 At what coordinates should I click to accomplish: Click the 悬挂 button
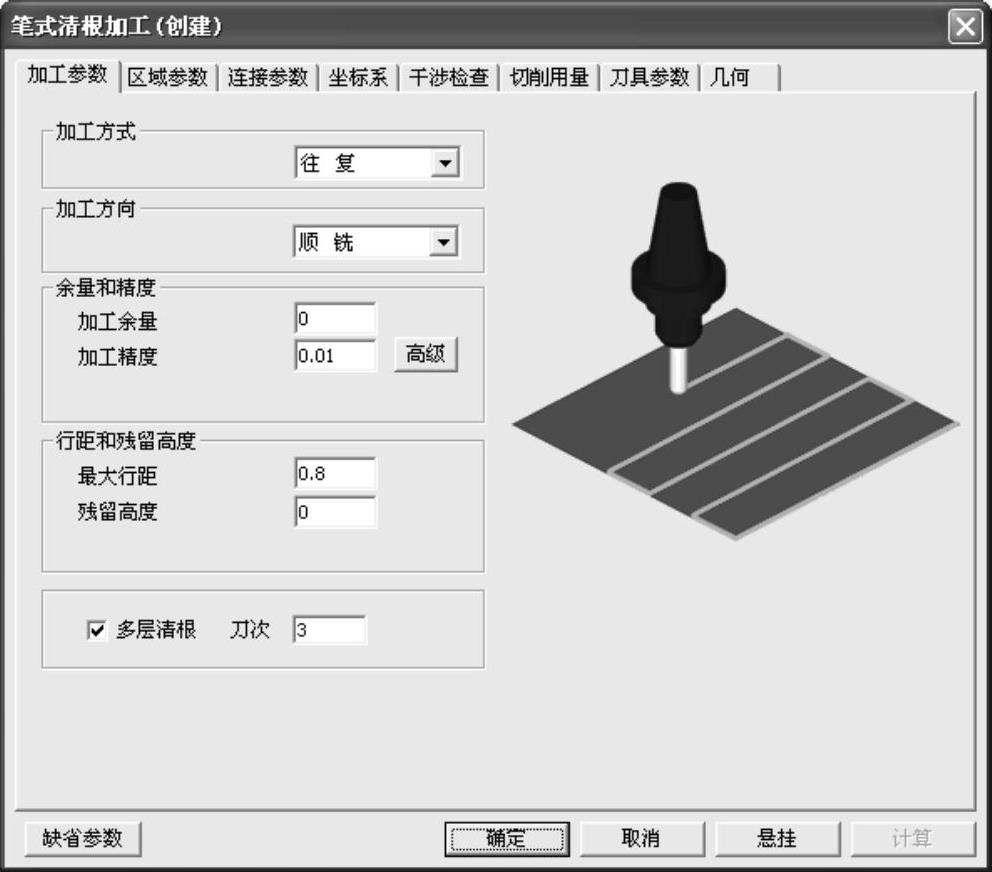[x=777, y=839]
